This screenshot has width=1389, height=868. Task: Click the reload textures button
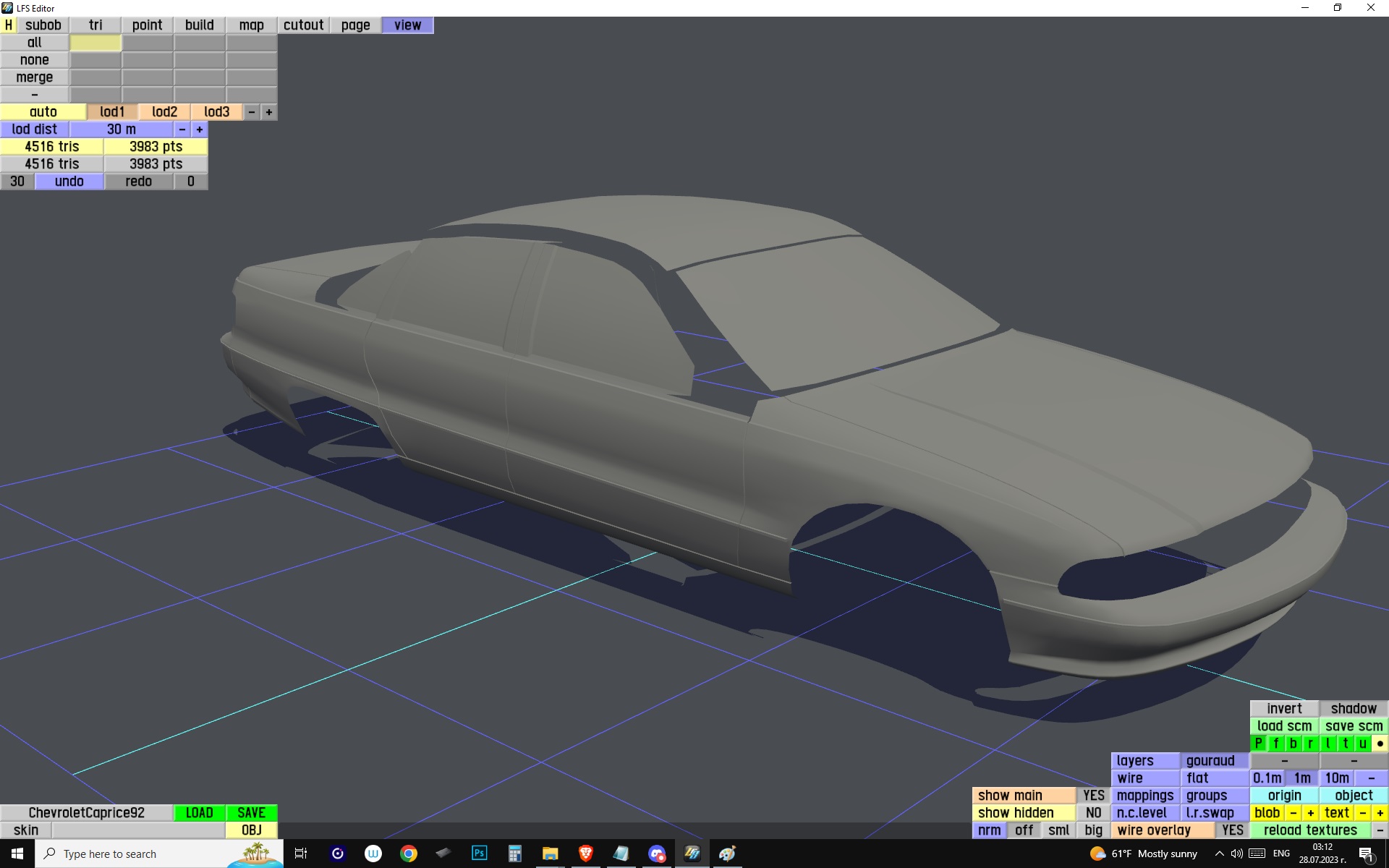(1310, 830)
